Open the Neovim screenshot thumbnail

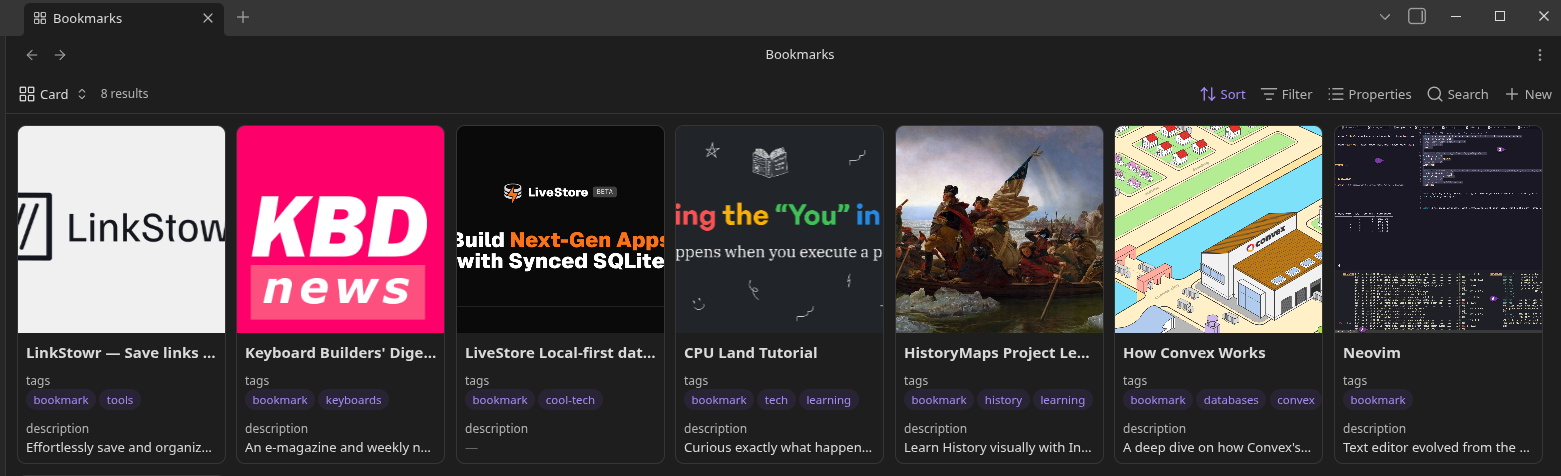pos(1438,229)
